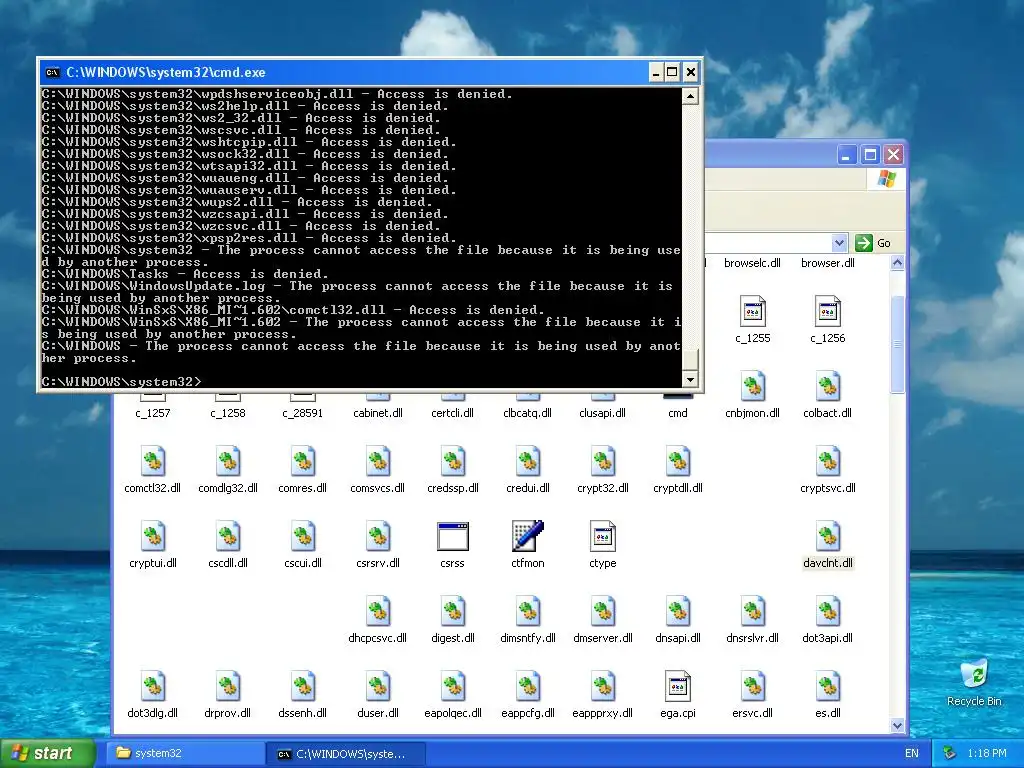Image resolution: width=1024 pixels, height=768 pixels.
Task: Select the cryptui.dll file icon
Action: [x=153, y=536]
